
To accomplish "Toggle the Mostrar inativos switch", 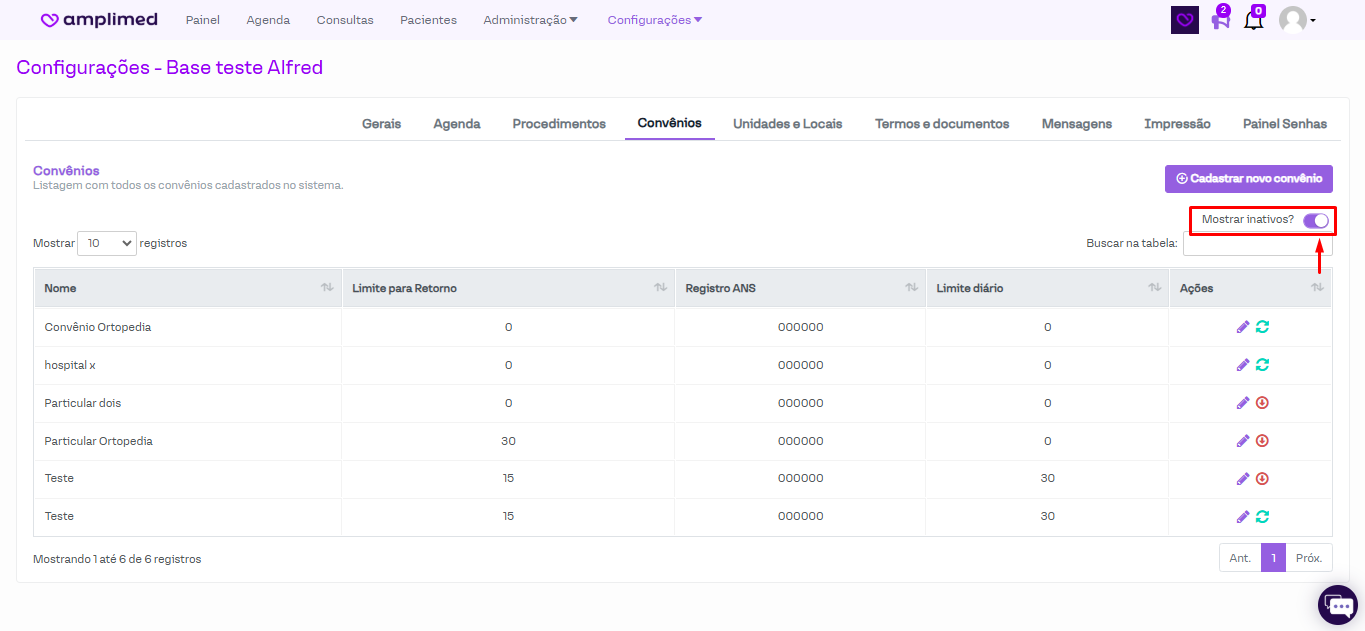I will (x=1315, y=220).
